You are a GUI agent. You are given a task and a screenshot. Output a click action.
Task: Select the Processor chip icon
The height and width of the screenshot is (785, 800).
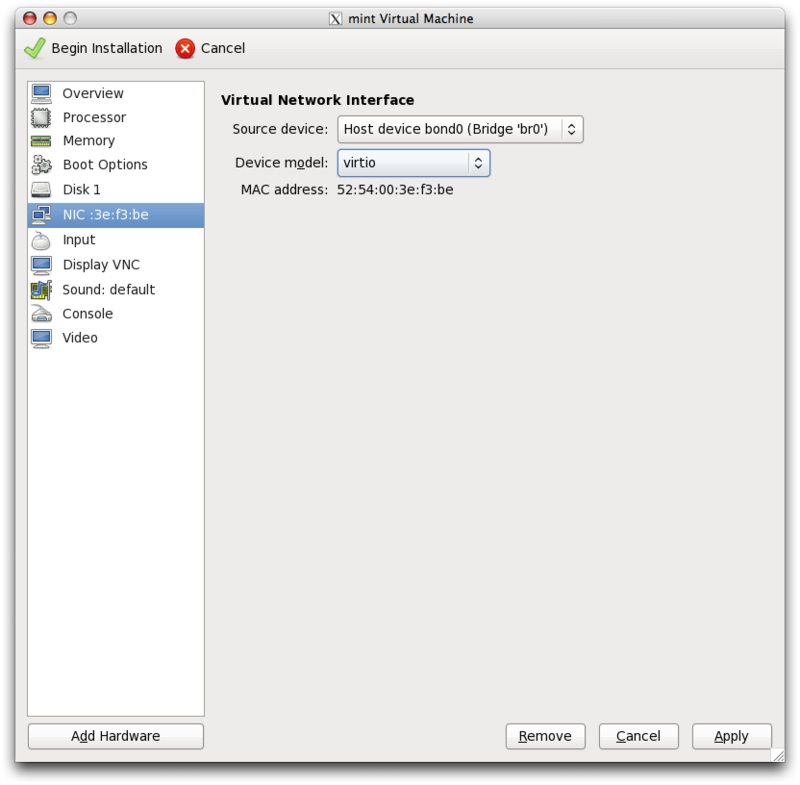41,117
